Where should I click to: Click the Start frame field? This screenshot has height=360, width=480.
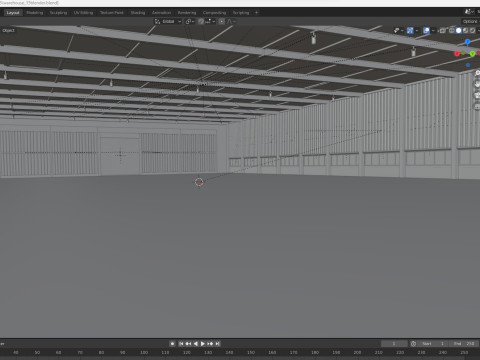point(433,344)
